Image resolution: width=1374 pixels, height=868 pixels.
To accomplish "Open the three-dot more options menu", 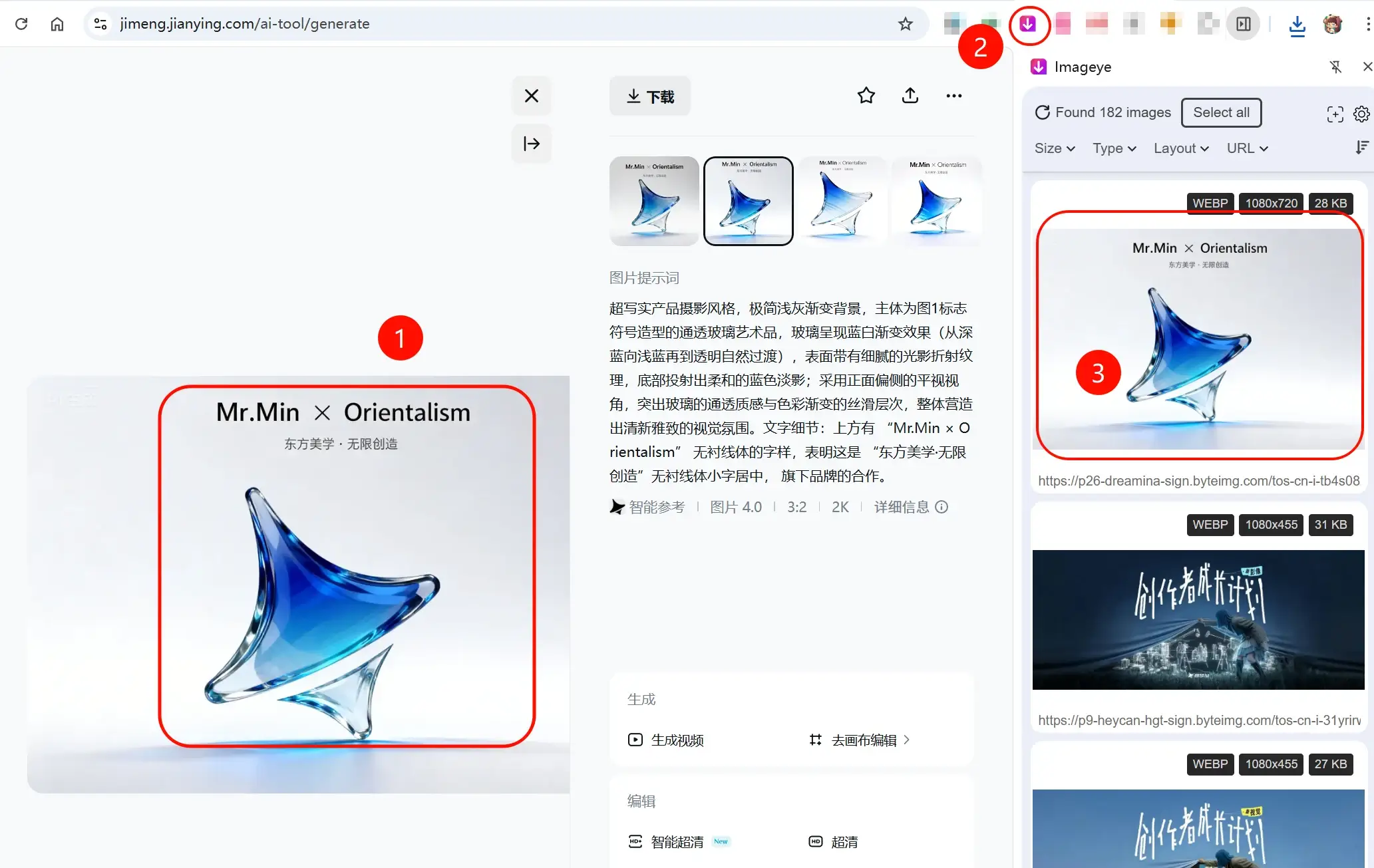I will pos(953,96).
